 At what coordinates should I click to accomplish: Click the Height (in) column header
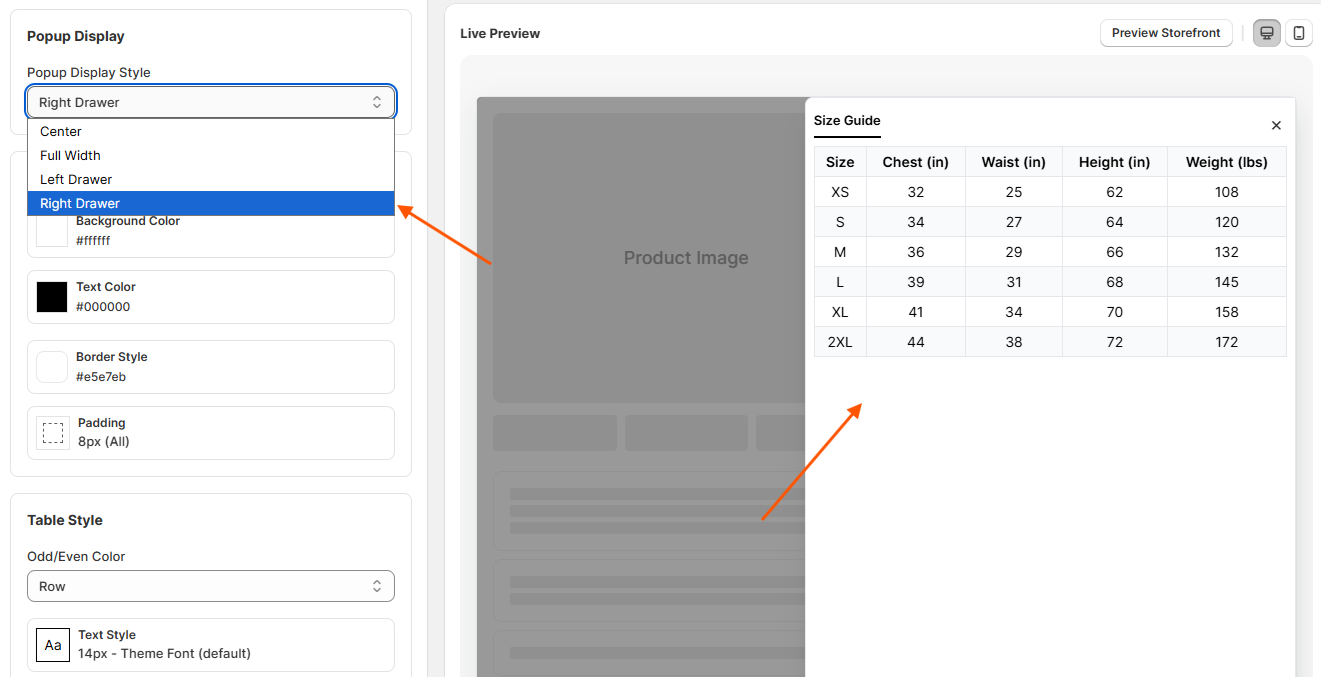click(1115, 162)
